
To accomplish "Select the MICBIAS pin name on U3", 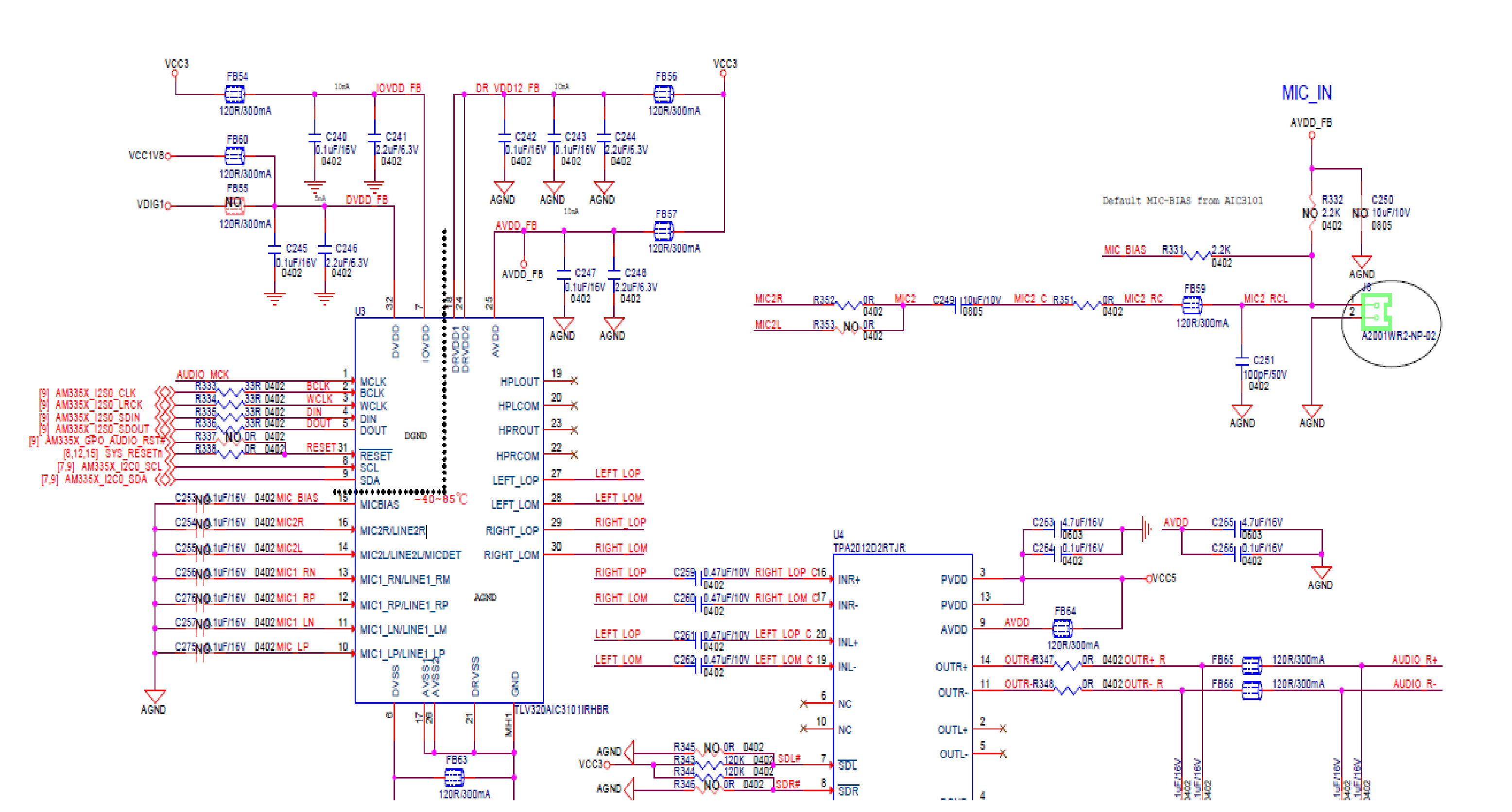I will coord(379,505).
